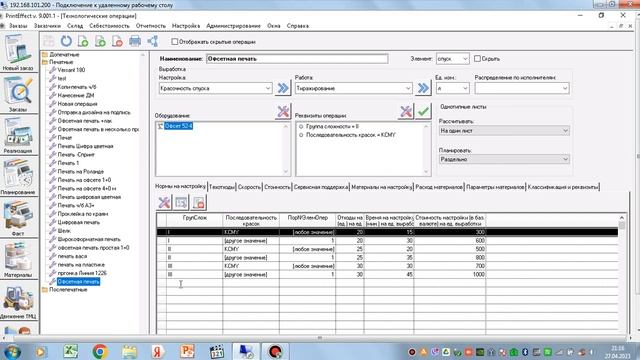Open PowerPoint from the taskbar
The image size is (640, 360).
point(187,351)
